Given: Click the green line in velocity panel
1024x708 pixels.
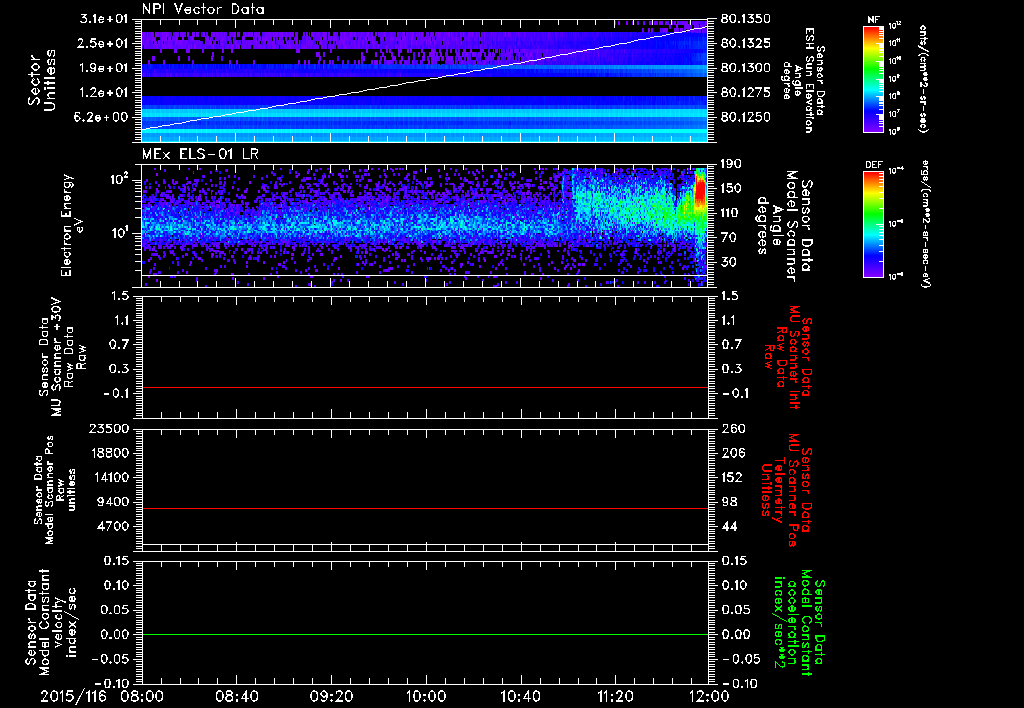Looking at the screenshot, I should pos(424,634).
